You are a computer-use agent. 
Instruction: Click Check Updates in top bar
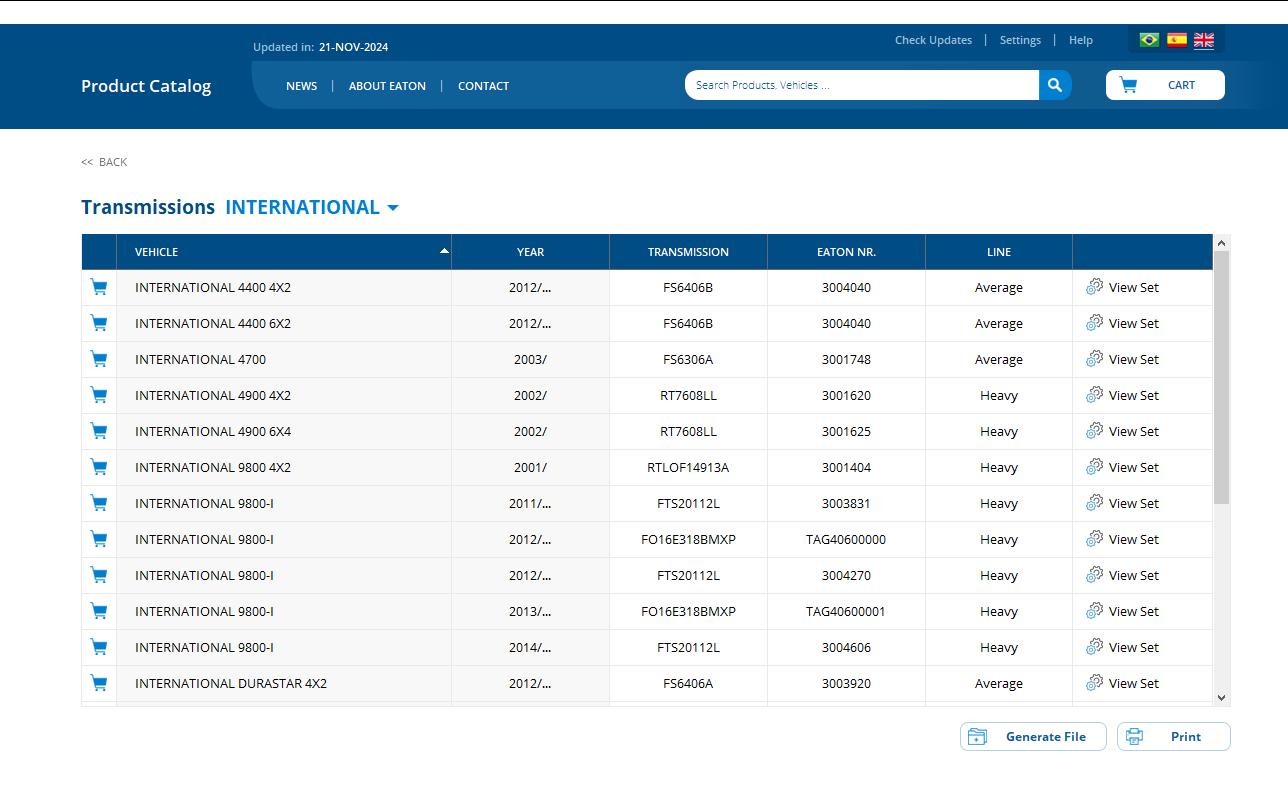tap(933, 40)
